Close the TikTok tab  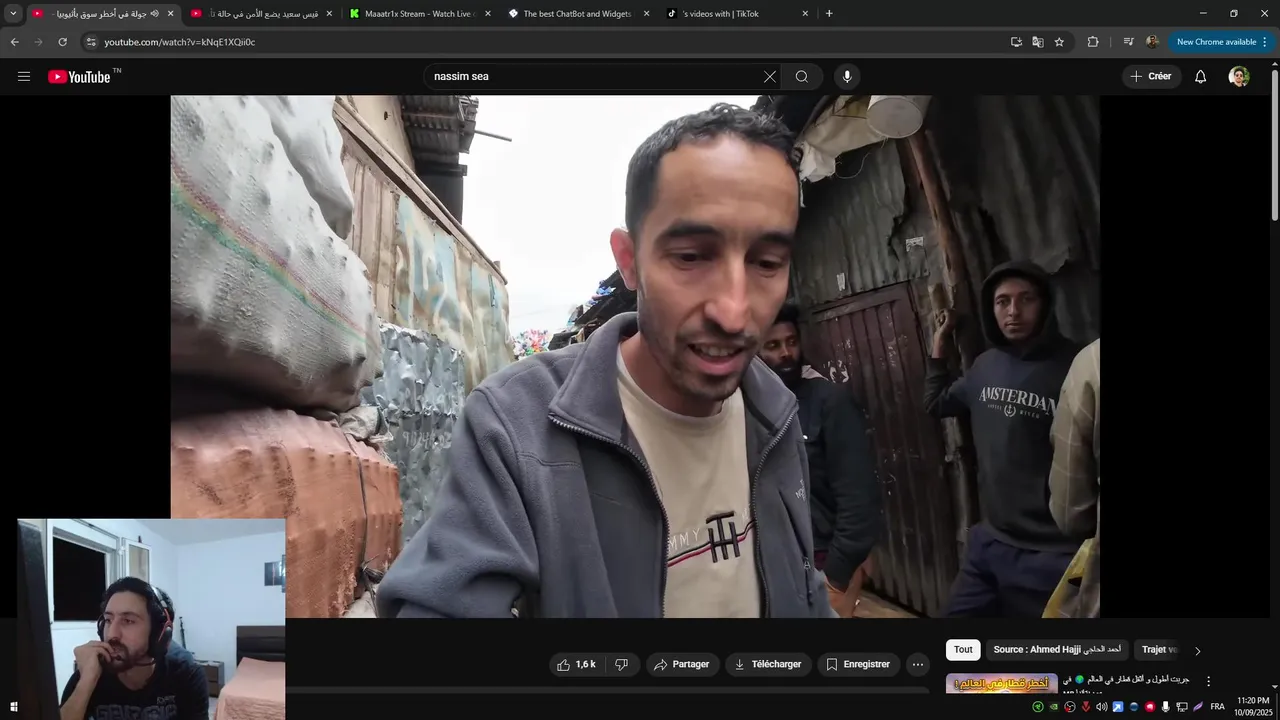pyautogui.click(x=805, y=14)
